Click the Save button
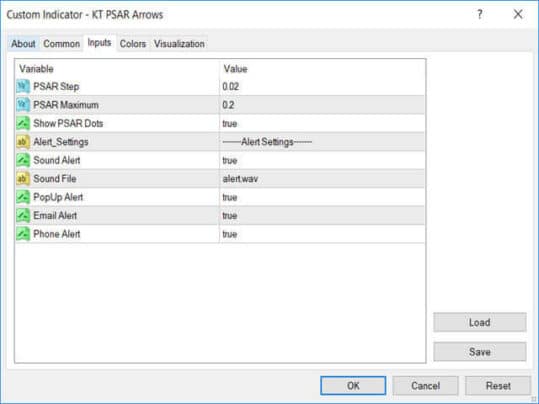Screen dimensions: 539x404 [480, 351]
